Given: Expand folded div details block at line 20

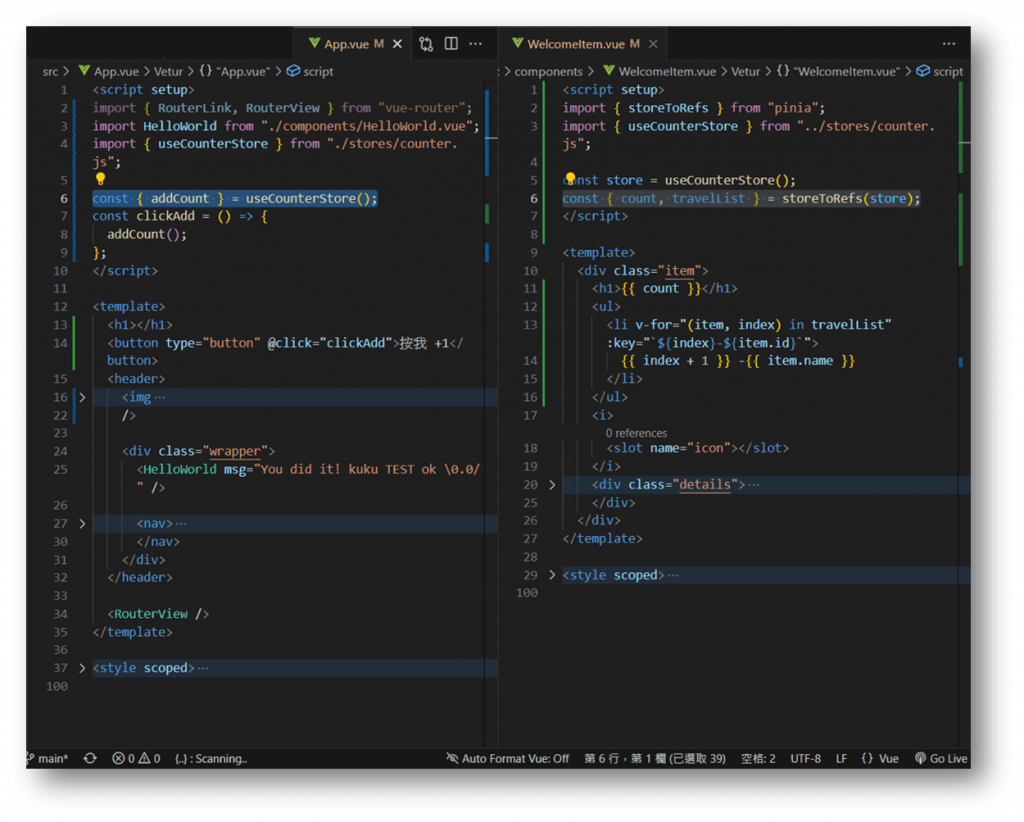Looking at the screenshot, I should (x=552, y=484).
